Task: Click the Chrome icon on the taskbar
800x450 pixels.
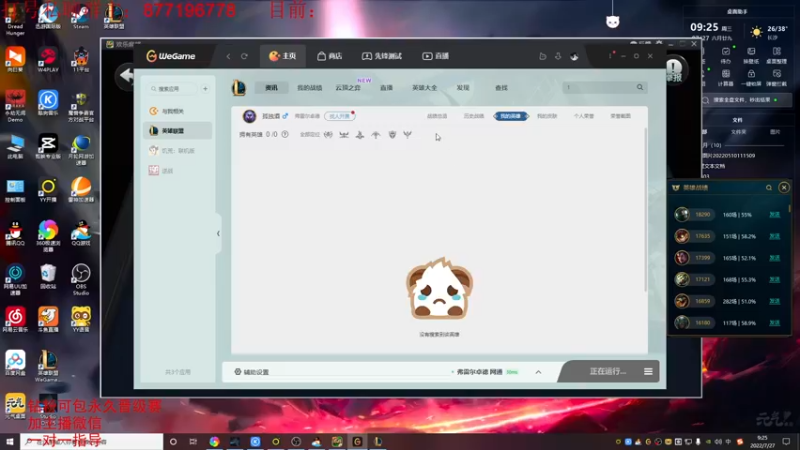Action: pyautogui.click(x=214, y=442)
